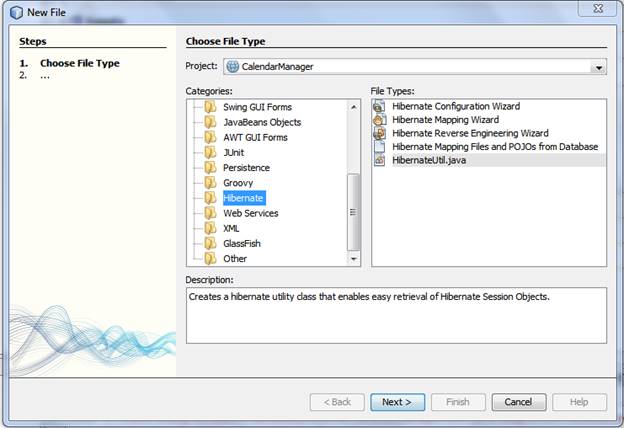This screenshot has width=624, height=428.
Task: Click the Help button
Action: pyautogui.click(x=579, y=402)
